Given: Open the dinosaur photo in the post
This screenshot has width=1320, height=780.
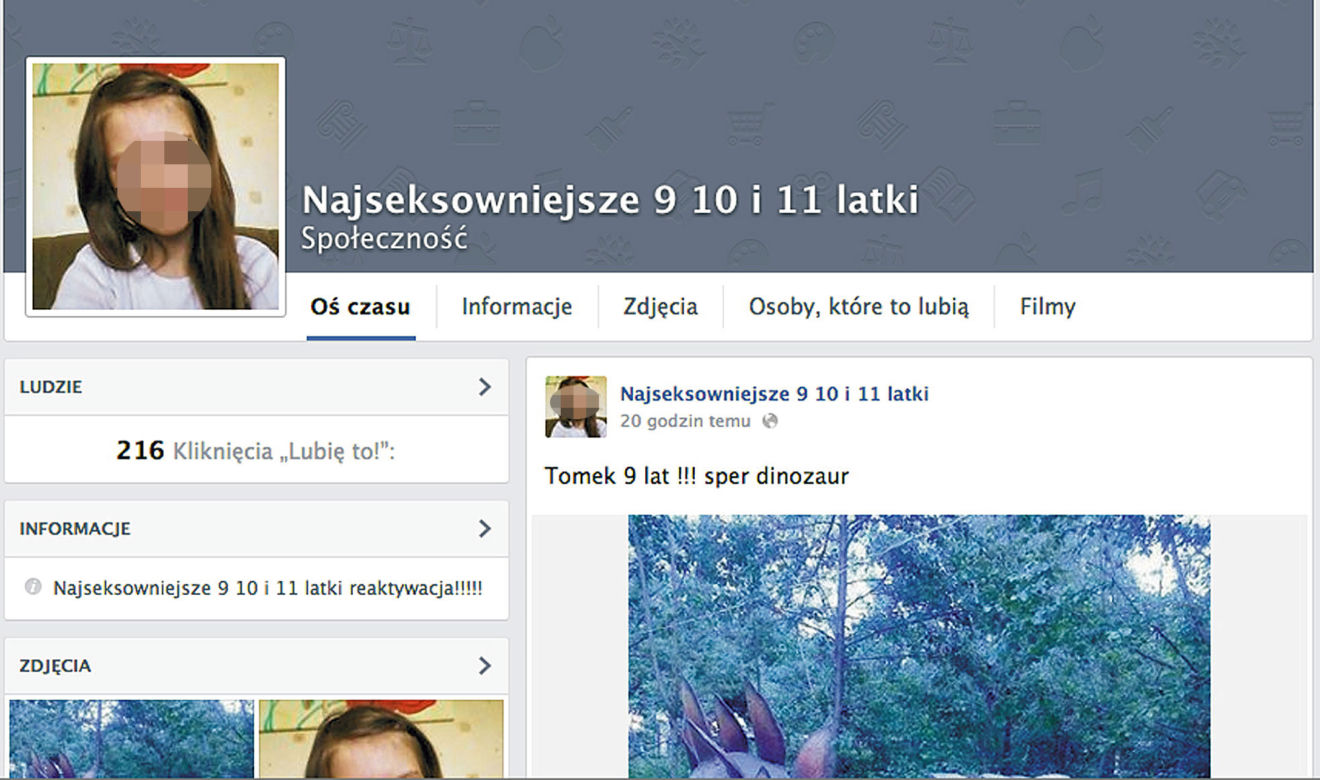Looking at the screenshot, I should [x=919, y=646].
